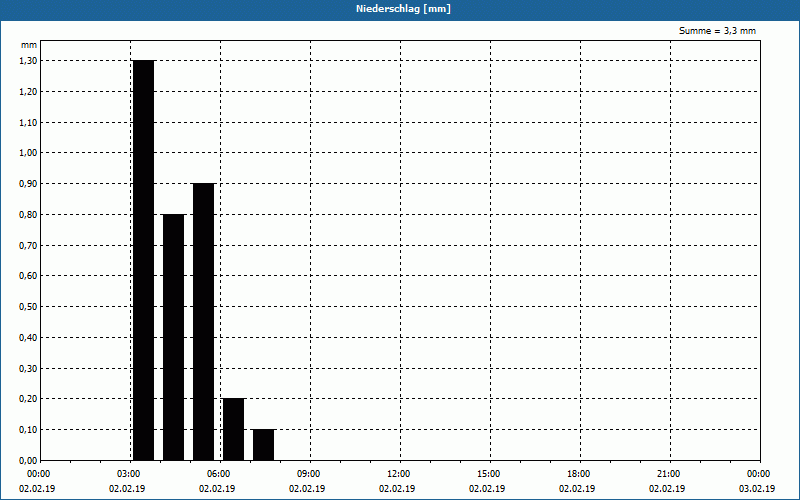The width and height of the screenshot is (800, 500).
Task: Click the bar reaching 0,80 mm
Action: 173,337
